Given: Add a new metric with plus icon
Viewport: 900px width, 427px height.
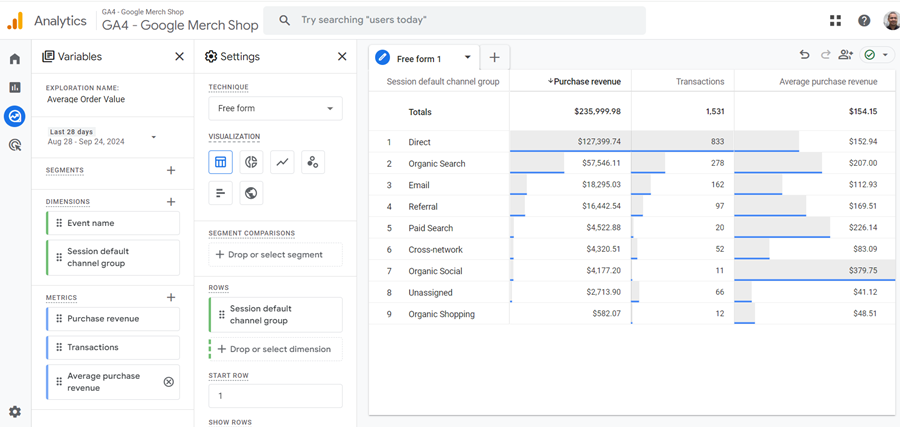Looking at the screenshot, I should click(170, 297).
